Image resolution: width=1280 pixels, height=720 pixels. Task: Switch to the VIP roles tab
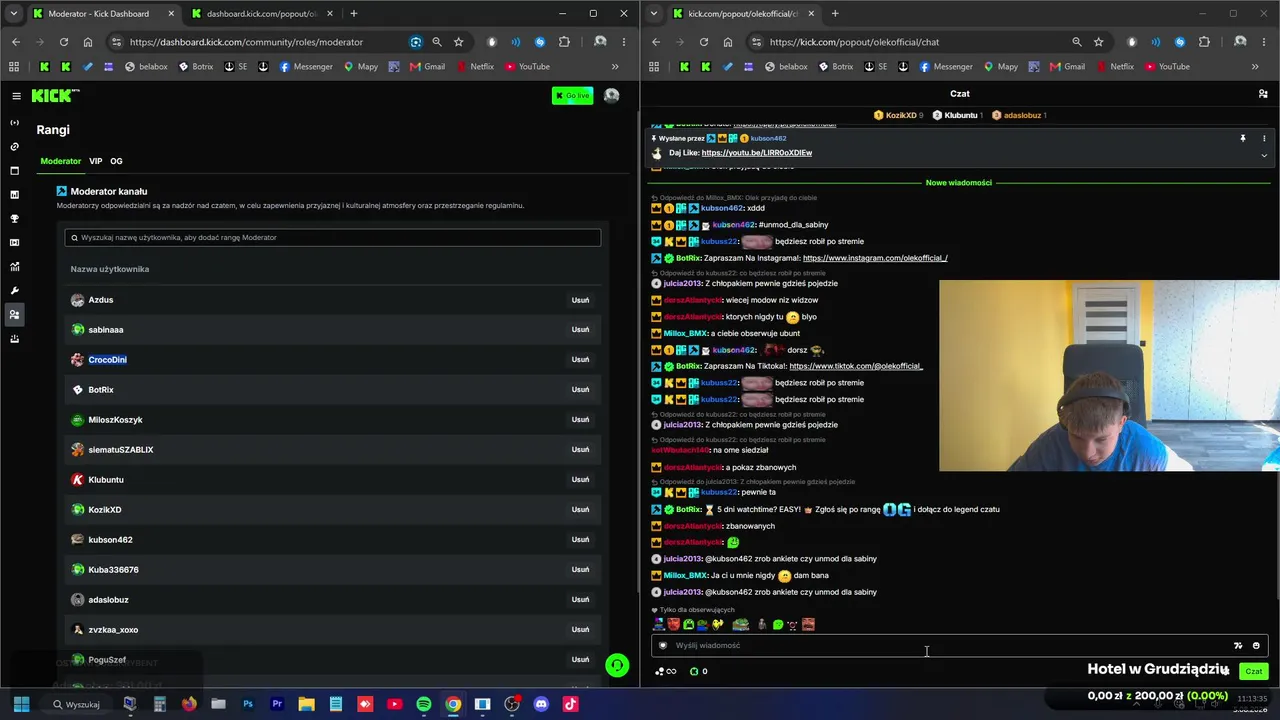pos(96,161)
